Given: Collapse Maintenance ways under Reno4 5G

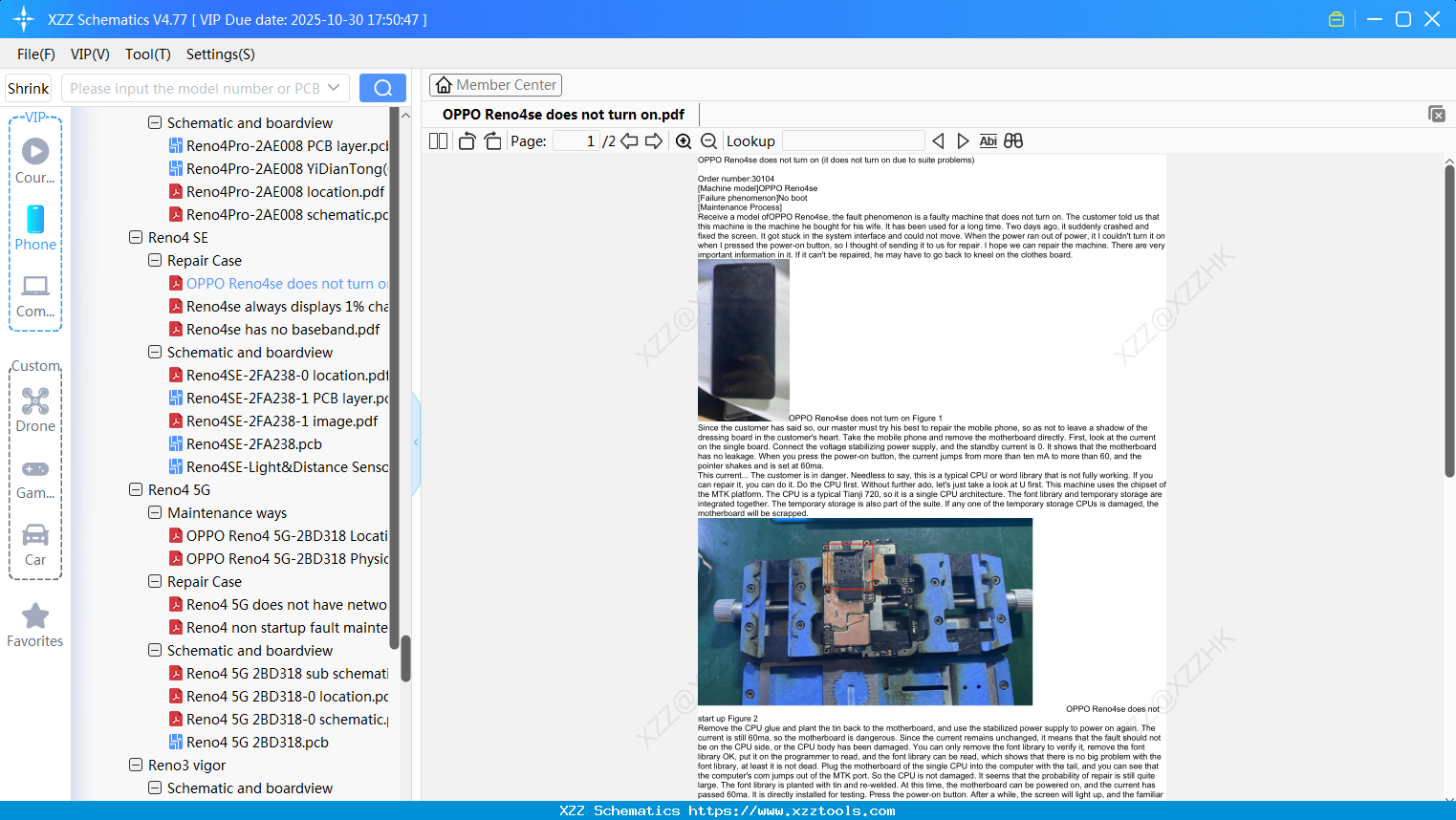Looking at the screenshot, I should tap(155, 512).
